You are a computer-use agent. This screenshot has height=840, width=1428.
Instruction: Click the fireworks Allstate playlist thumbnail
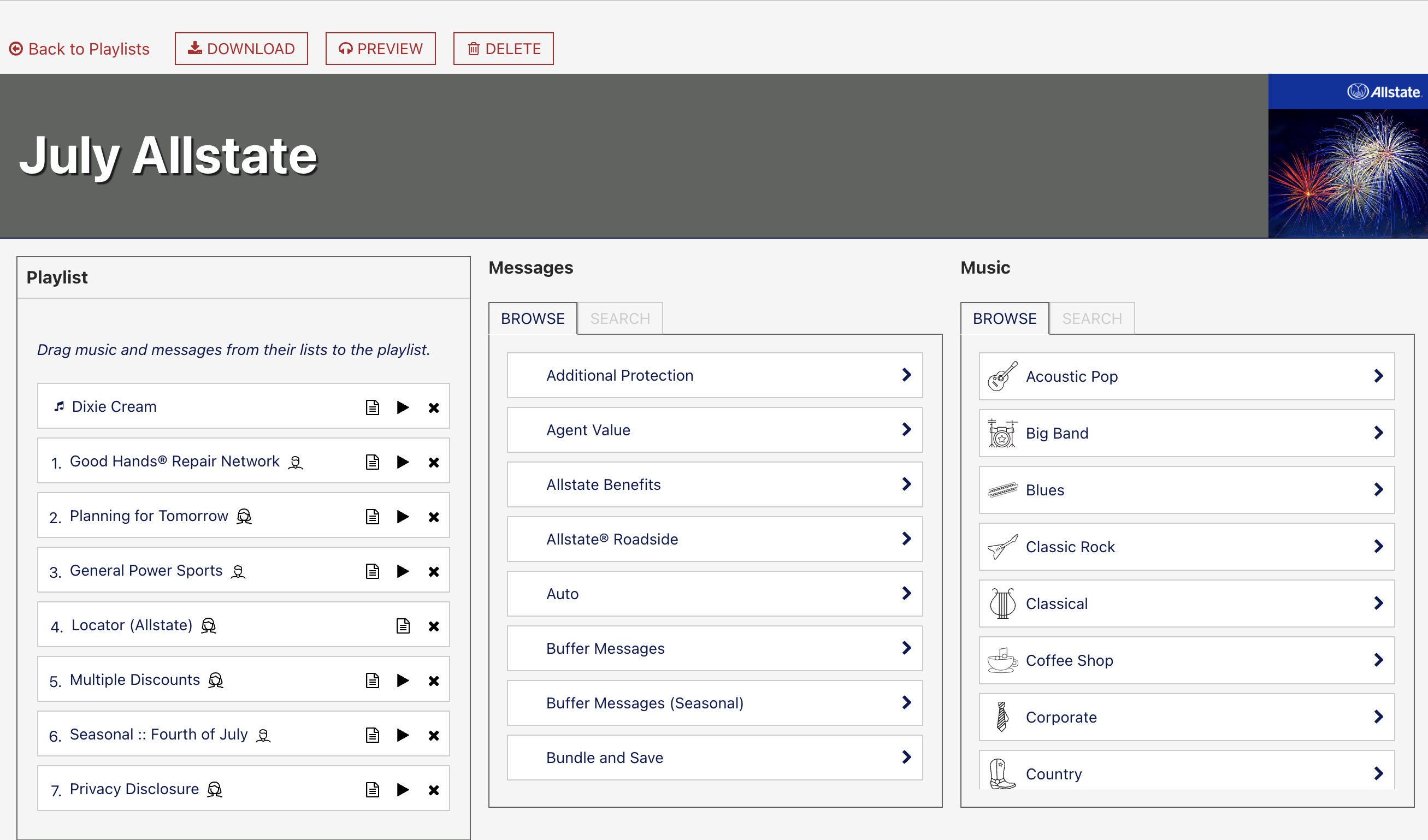point(1348,156)
